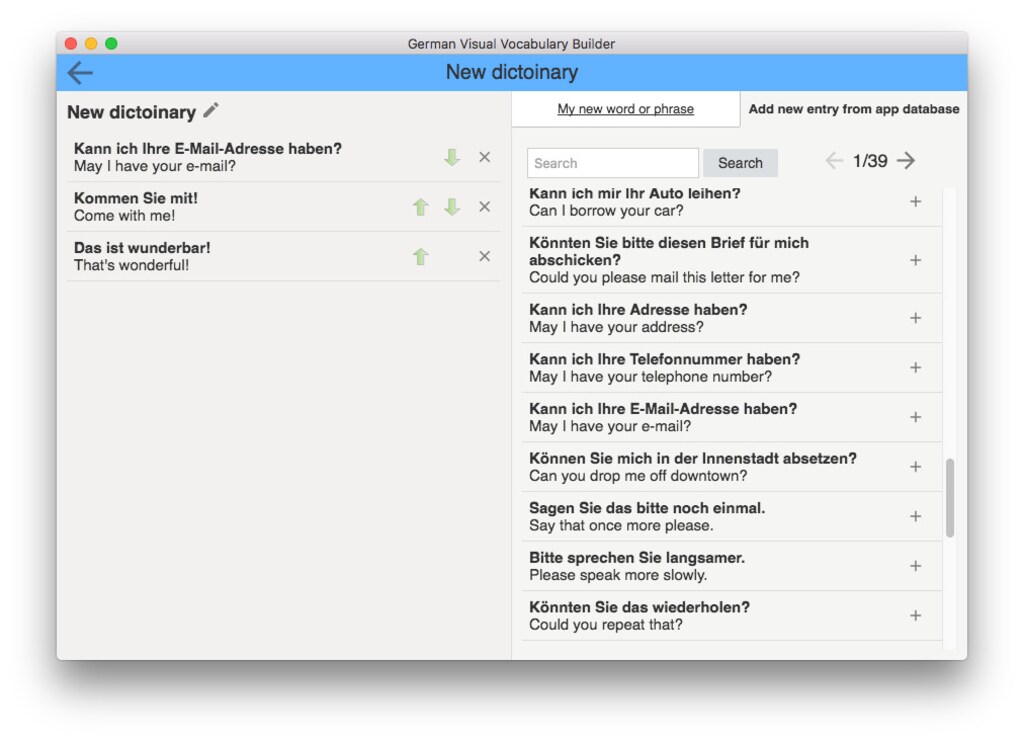Delete the 'Das ist wunderbar!' entry
Screen dimensions: 1024x741
click(485, 257)
